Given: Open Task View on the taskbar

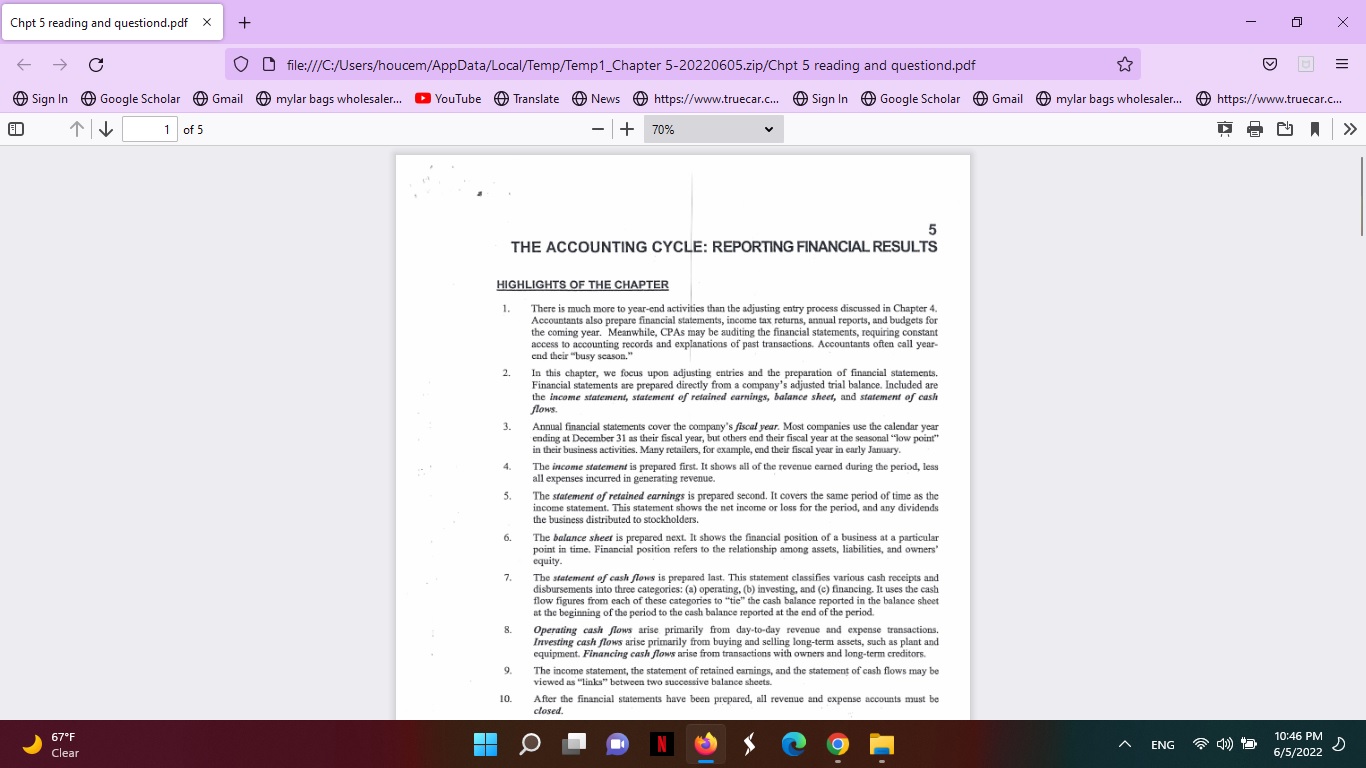Looking at the screenshot, I should [574, 744].
